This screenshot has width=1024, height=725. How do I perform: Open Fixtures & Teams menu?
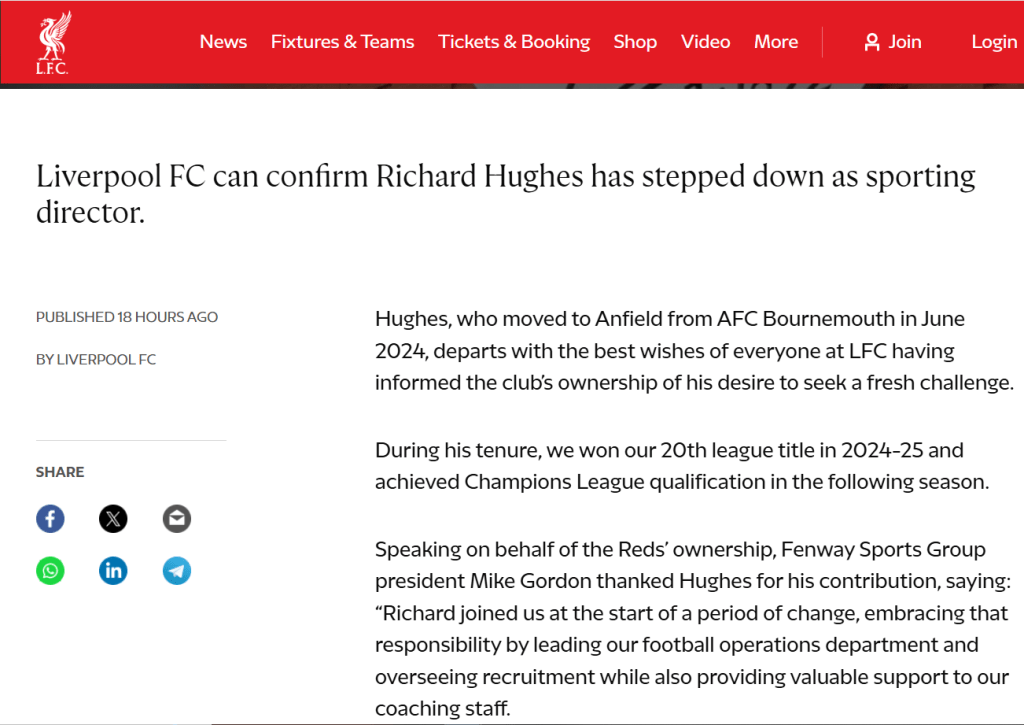click(x=342, y=42)
